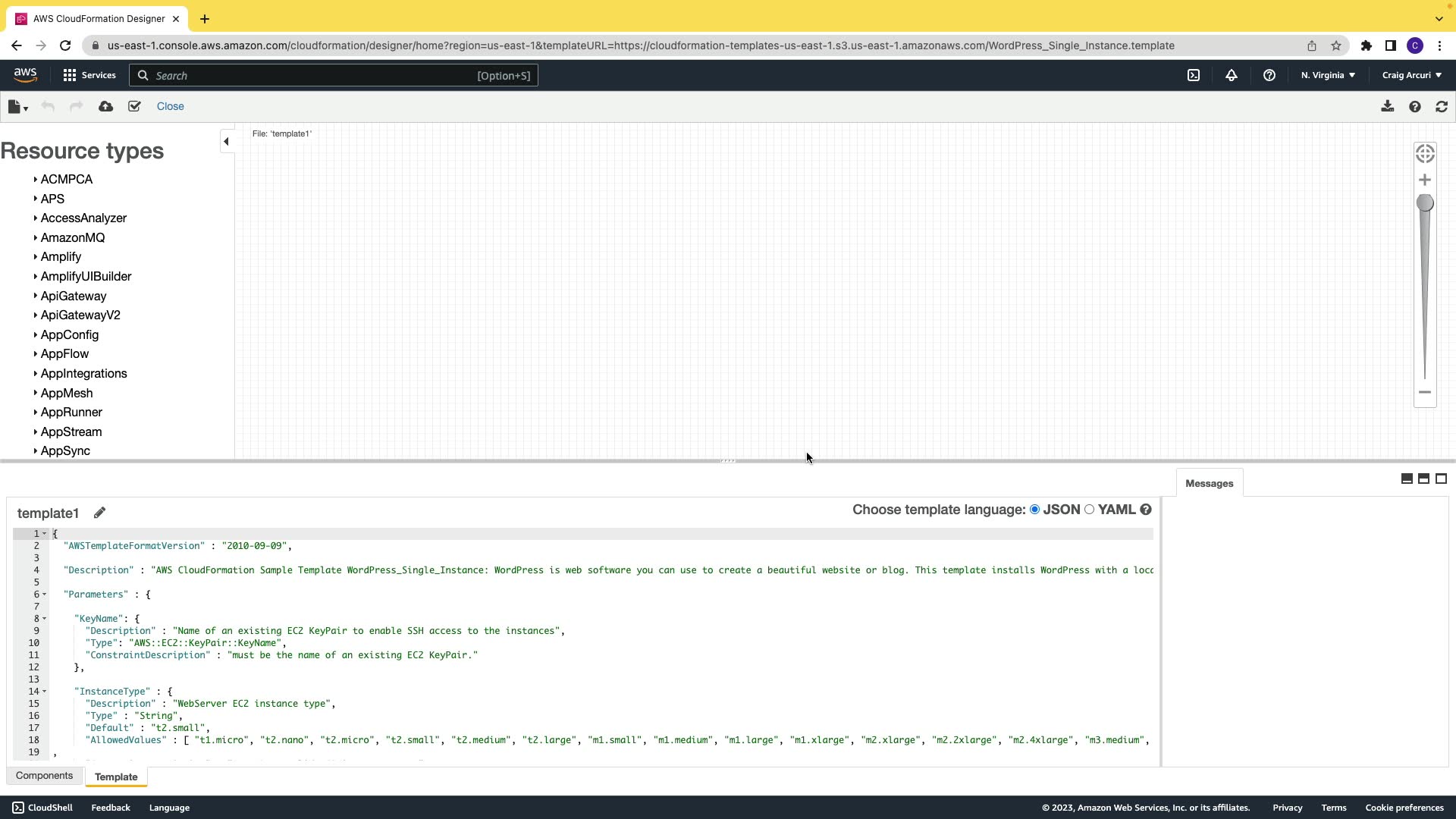Click the Fit to window crosshair icon
Viewport: 1456px width, 819px height.
click(1425, 154)
